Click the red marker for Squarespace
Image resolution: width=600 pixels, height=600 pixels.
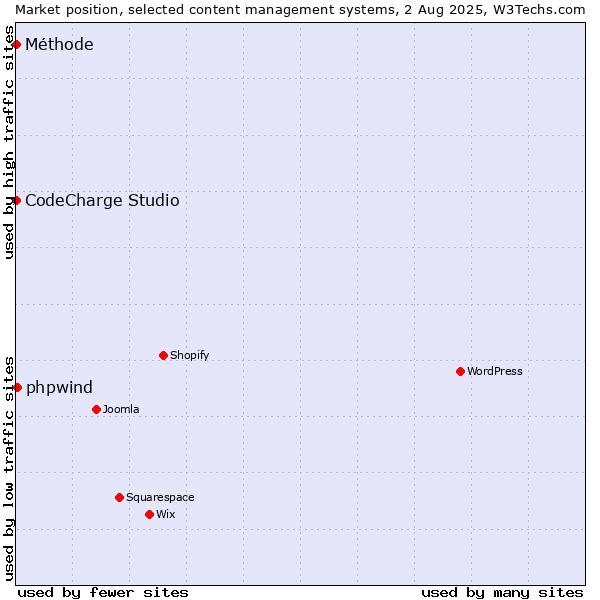click(119, 497)
